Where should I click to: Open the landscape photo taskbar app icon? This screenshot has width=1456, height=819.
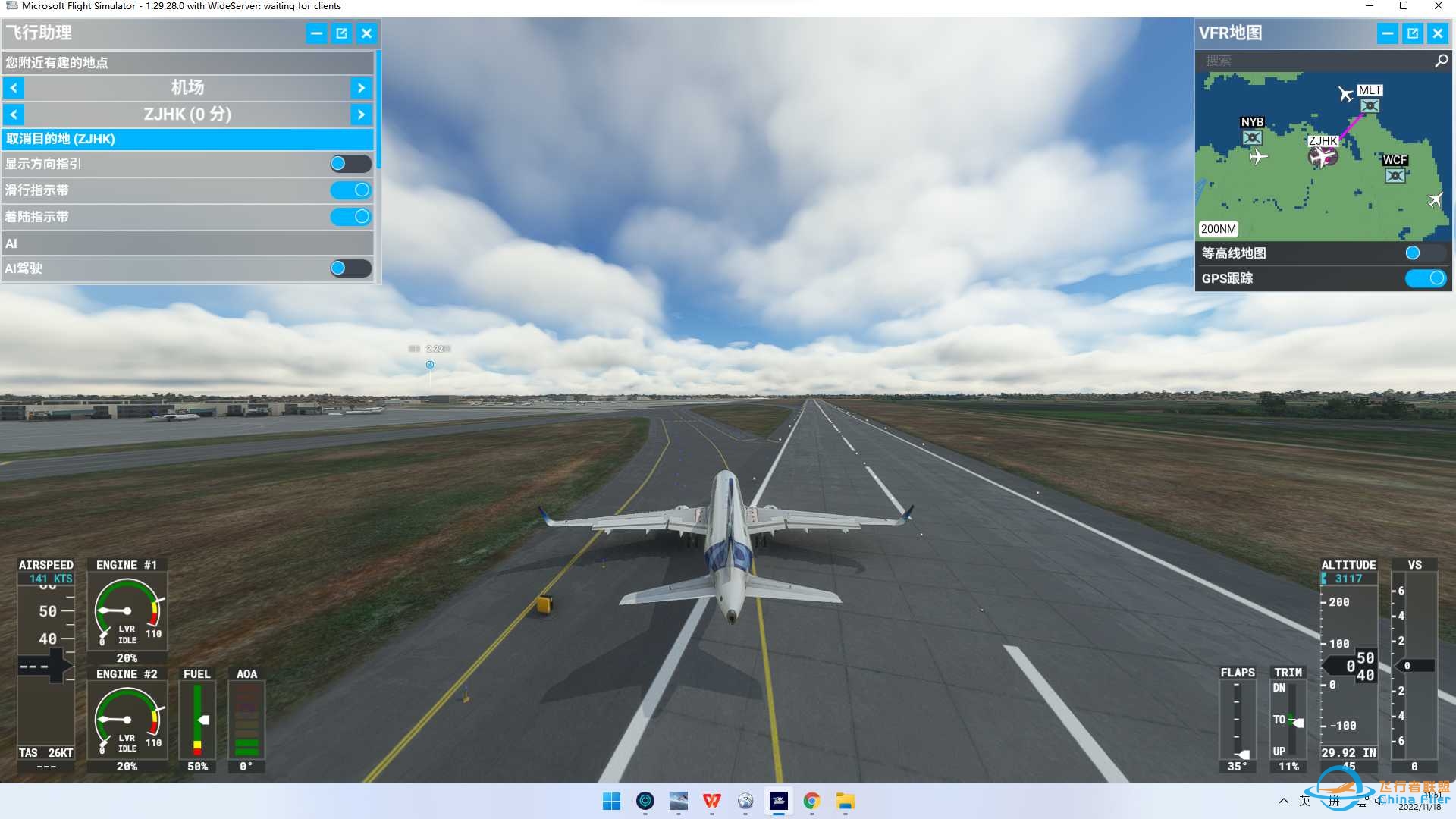click(x=678, y=801)
